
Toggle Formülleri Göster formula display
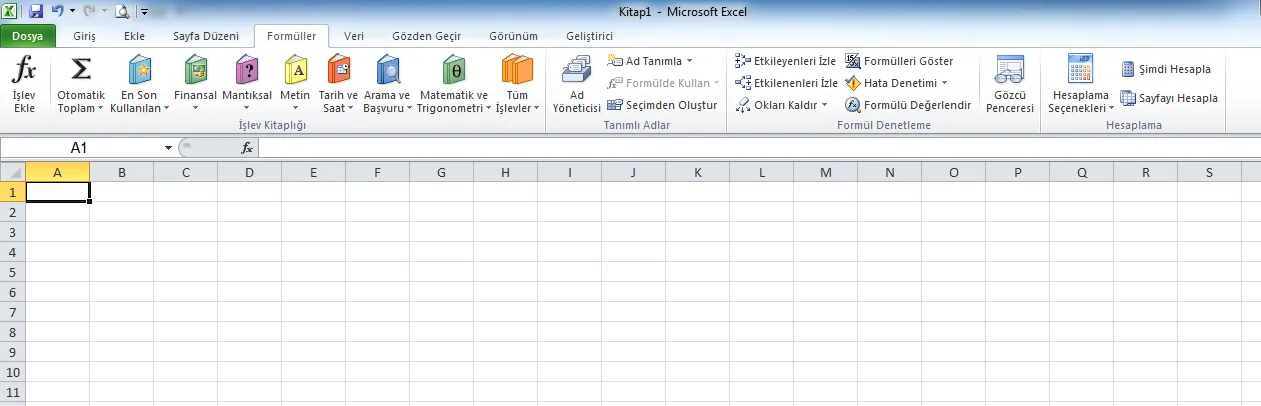pos(899,61)
